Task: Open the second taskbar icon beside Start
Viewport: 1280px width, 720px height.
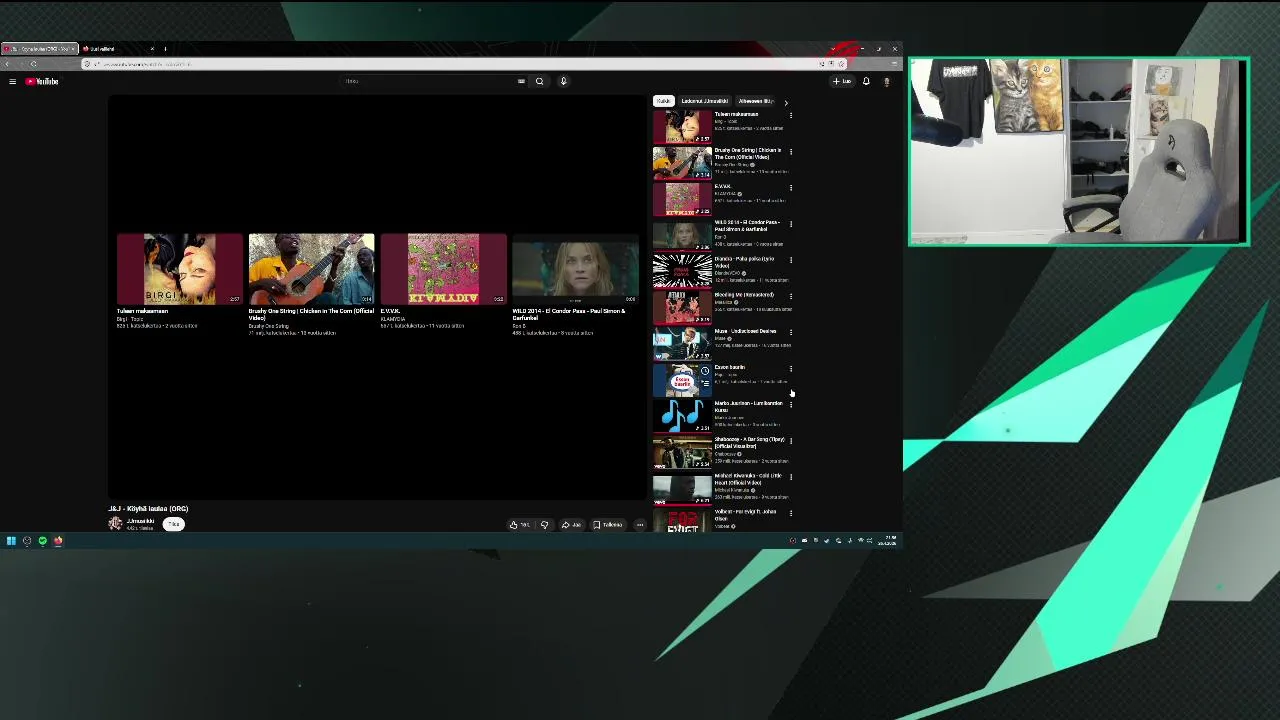Action: pyautogui.click(x=27, y=541)
